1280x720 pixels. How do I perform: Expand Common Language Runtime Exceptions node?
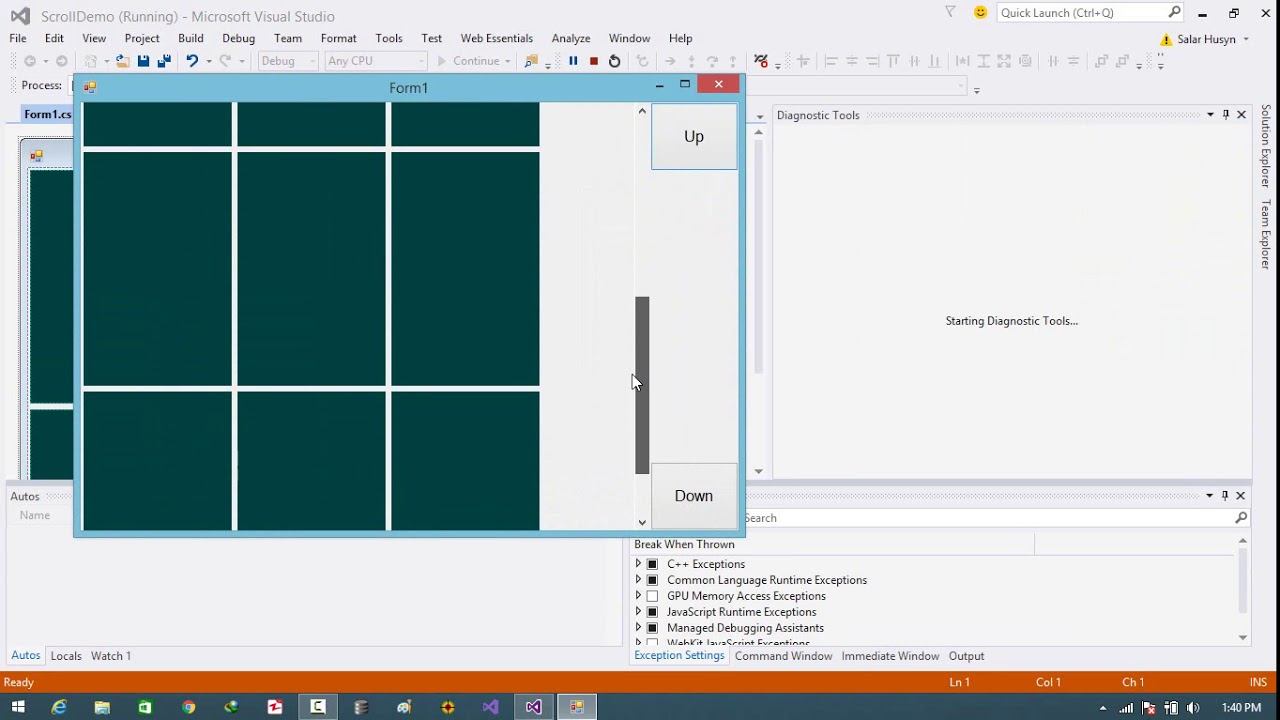tap(638, 580)
